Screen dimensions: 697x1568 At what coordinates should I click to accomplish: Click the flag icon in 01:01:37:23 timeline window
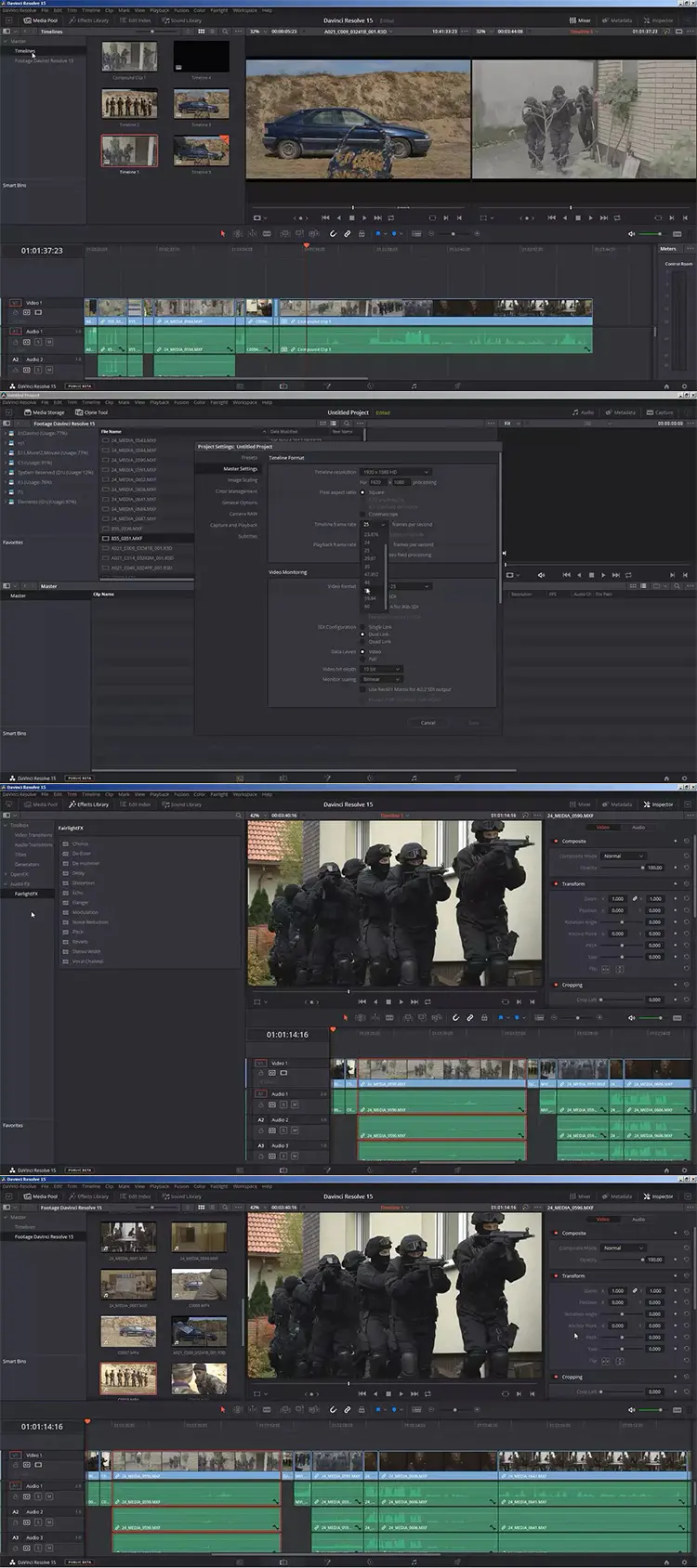[x=377, y=234]
